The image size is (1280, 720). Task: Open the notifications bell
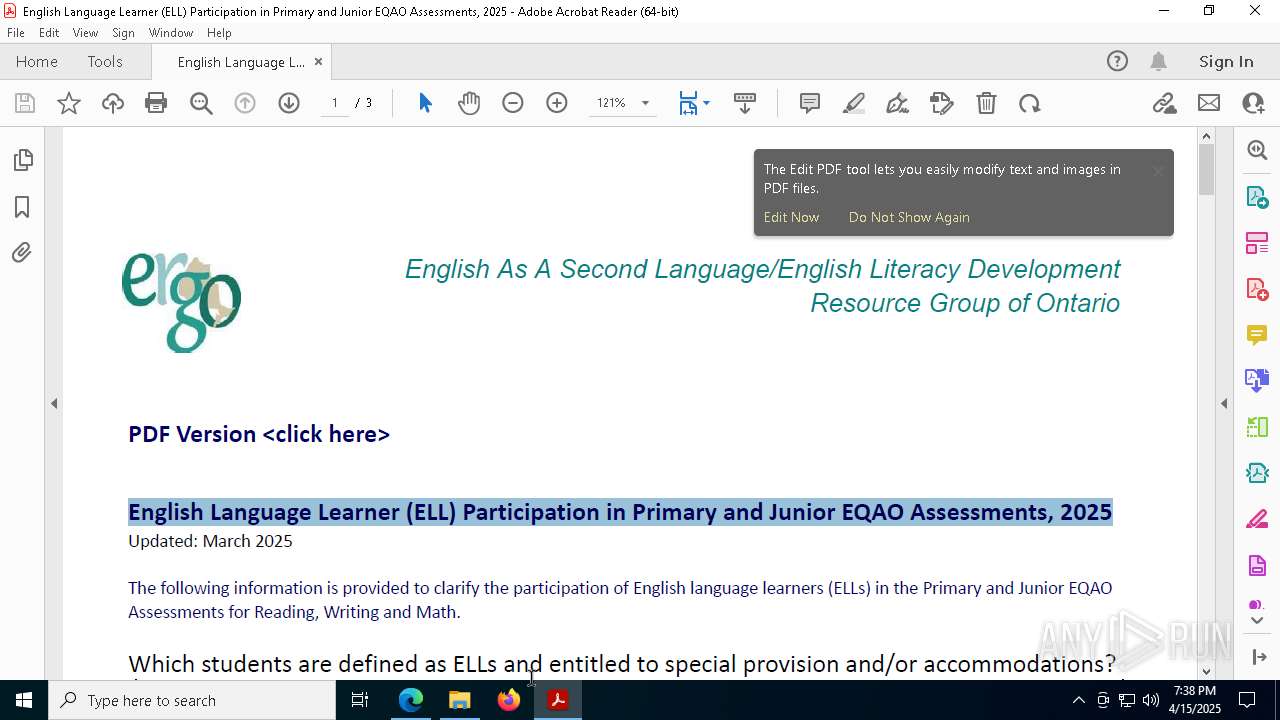pos(1158,62)
